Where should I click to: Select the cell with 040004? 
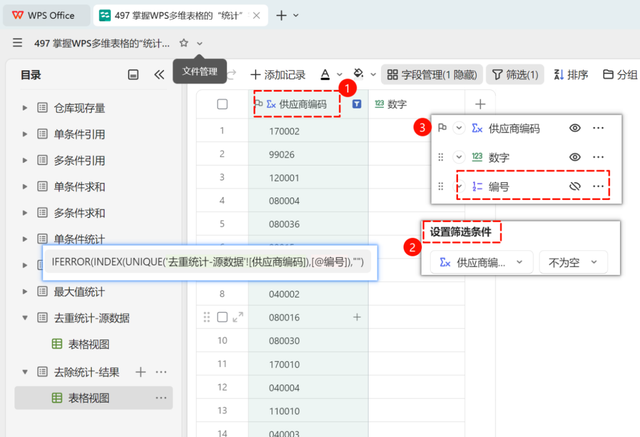[309, 388]
